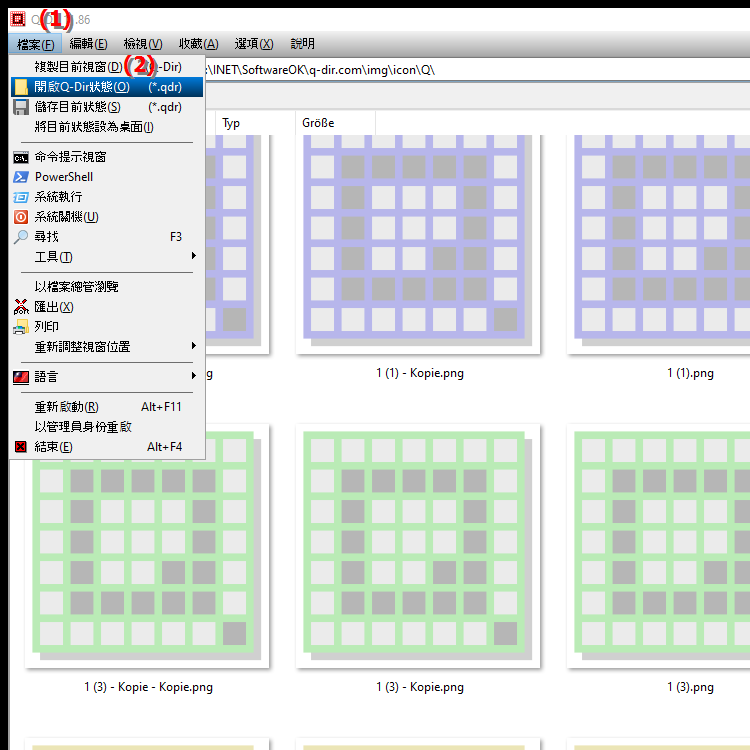Click file name text 1 (3) - Kopie.png

419,688
